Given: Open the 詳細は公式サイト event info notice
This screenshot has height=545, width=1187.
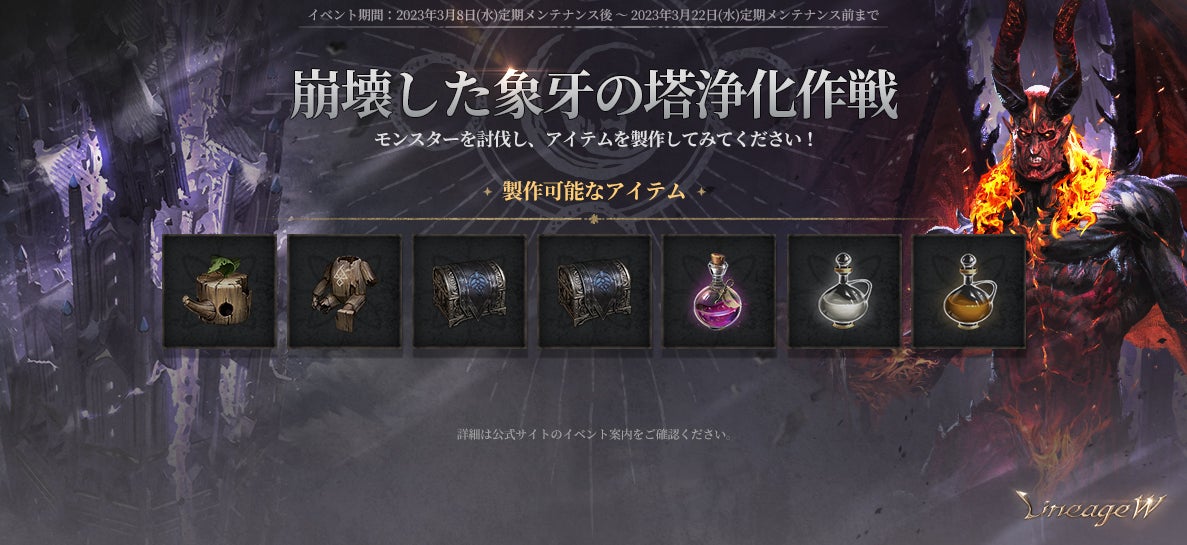Looking at the screenshot, I should [x=594, y=434].
